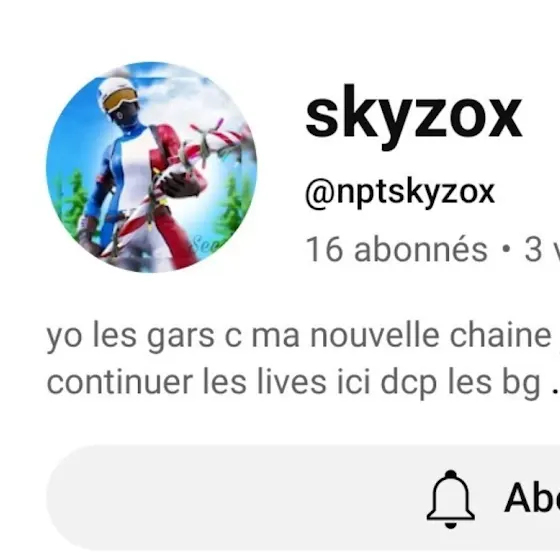
Task: Click the notification bell icon
Action: click(451, 499)
